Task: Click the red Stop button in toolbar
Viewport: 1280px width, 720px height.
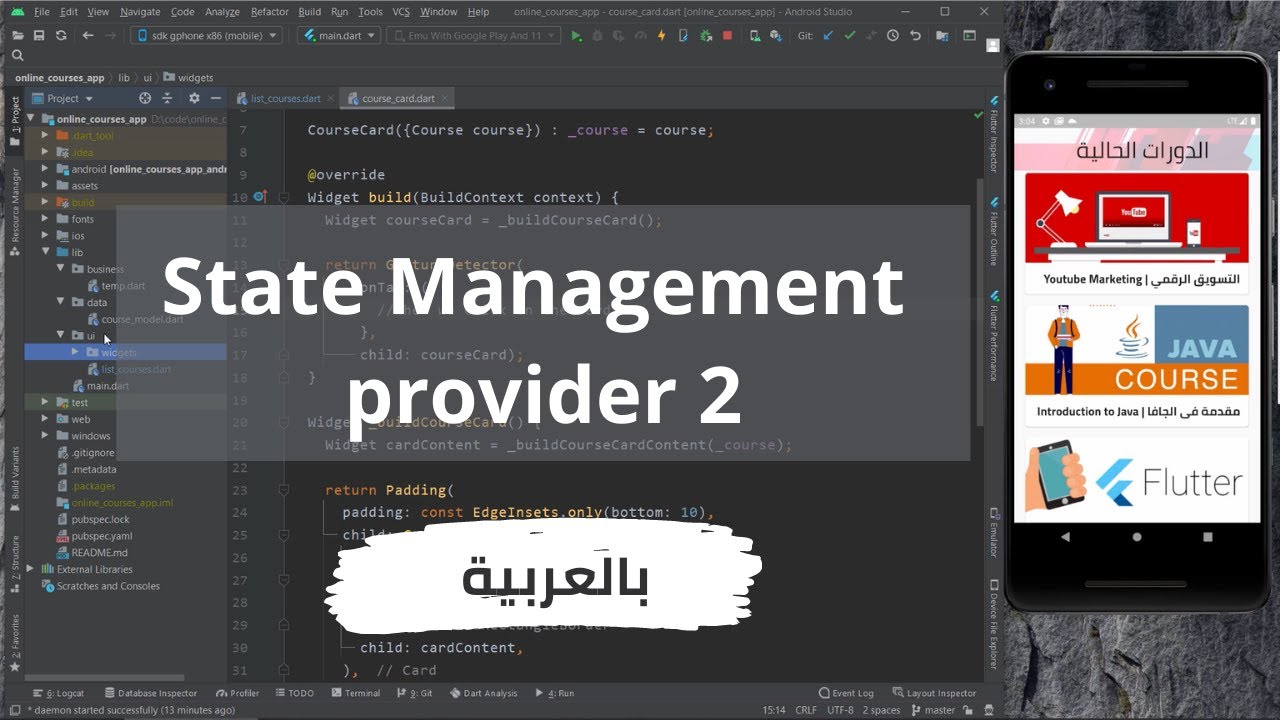Action: coord(727,36)
